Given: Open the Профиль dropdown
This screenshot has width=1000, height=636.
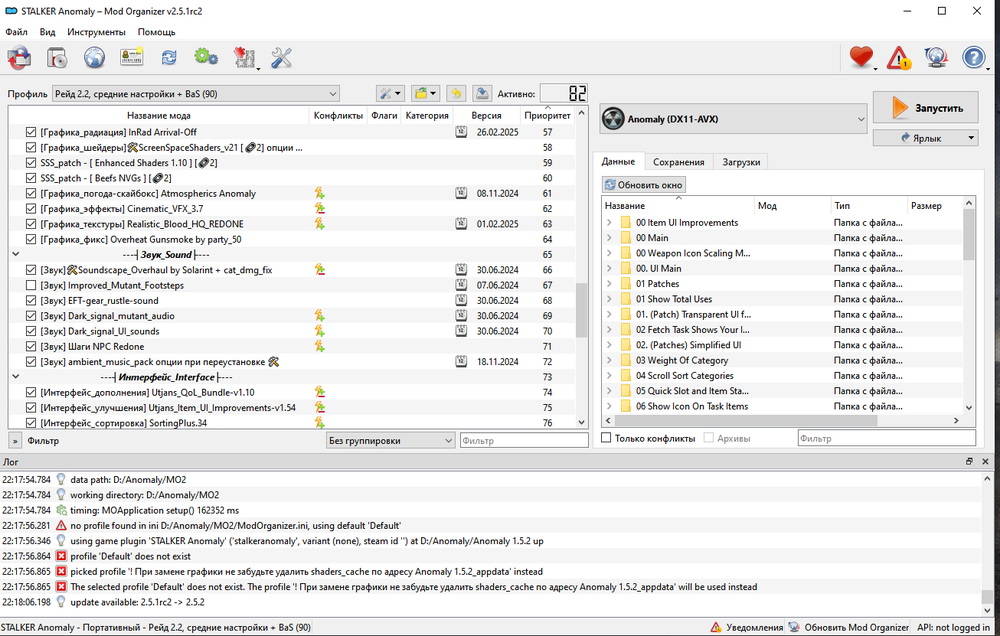Looking at the screenshot, I should point(195,93).
